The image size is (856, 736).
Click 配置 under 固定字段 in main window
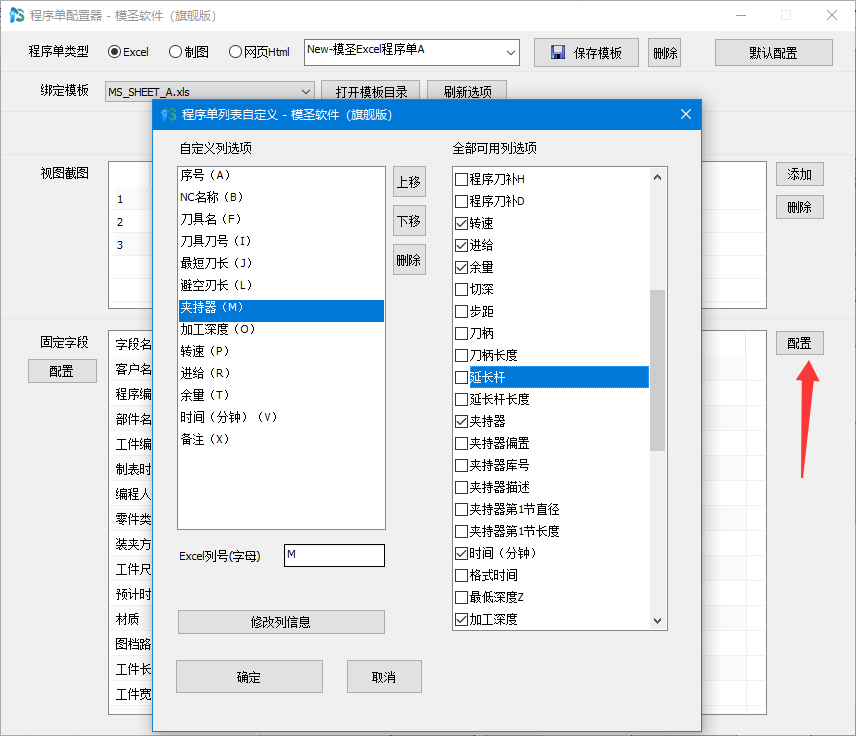62,371
